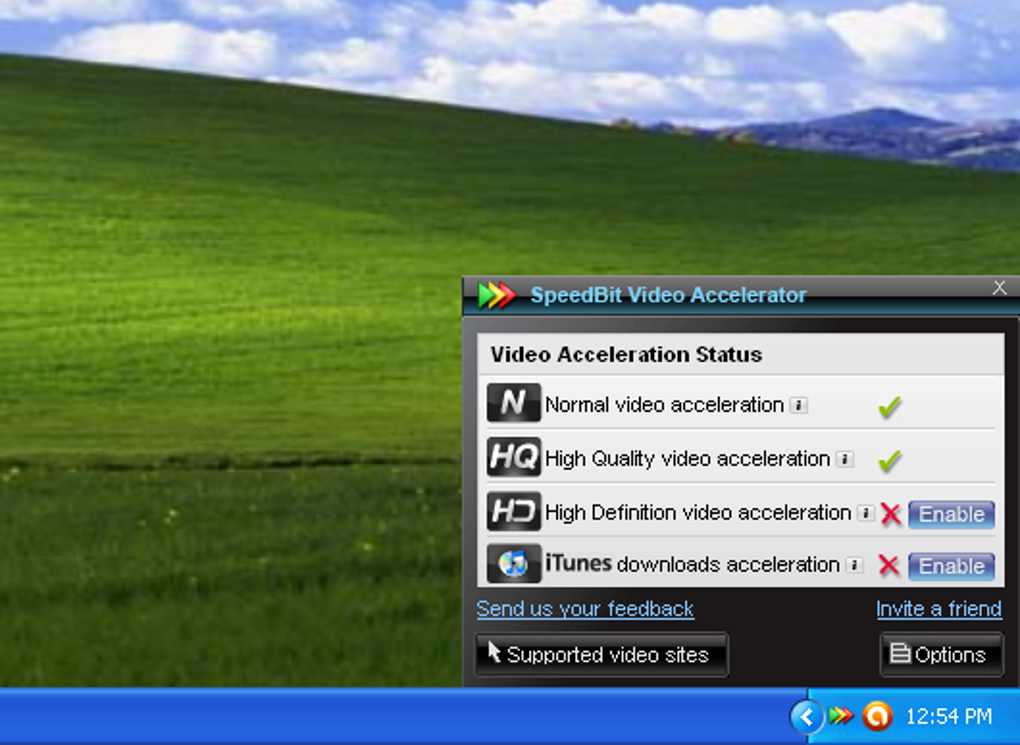Click red X for iTunes downloads acceleration
This screenshot has height=745, width=1020.
[889, 565]
